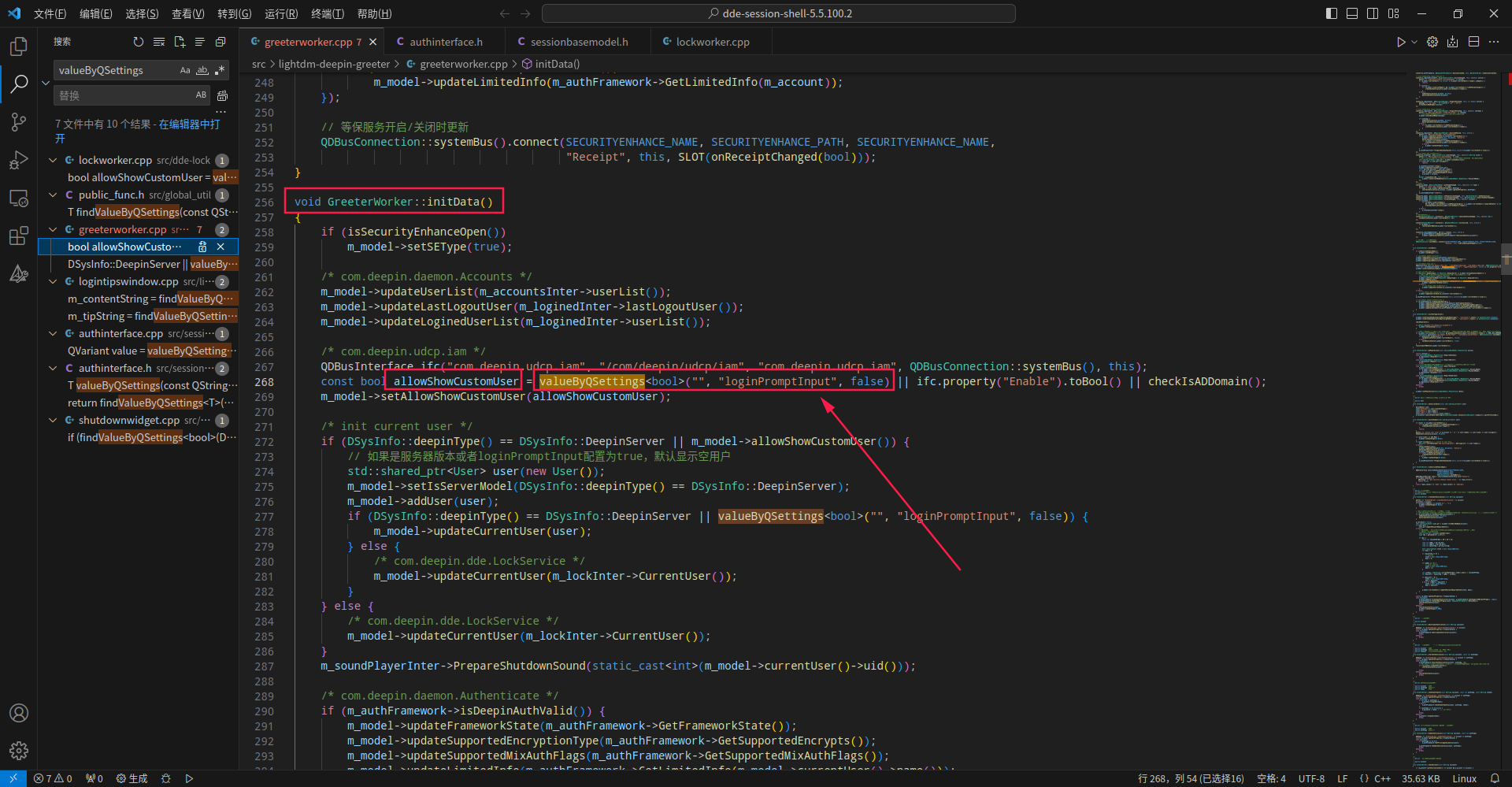
Task: Open the Remote Explorer view
Action: point(19,198)
